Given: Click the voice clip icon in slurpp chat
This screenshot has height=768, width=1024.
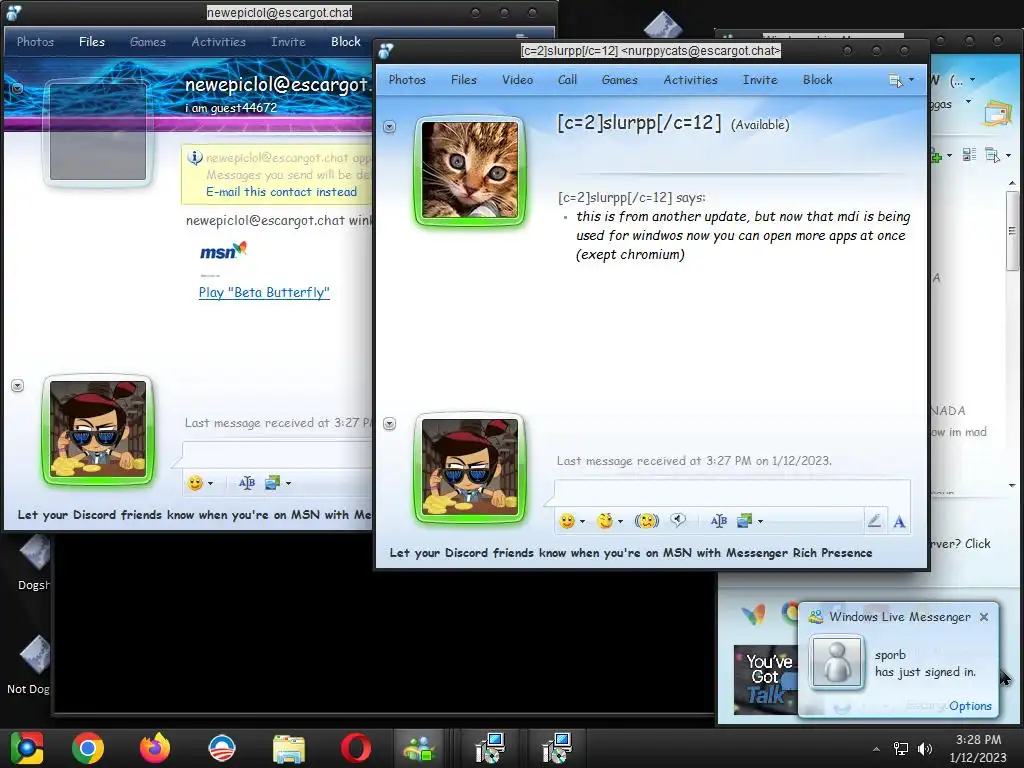Looking at the screenshot, I should pos(678,520).
